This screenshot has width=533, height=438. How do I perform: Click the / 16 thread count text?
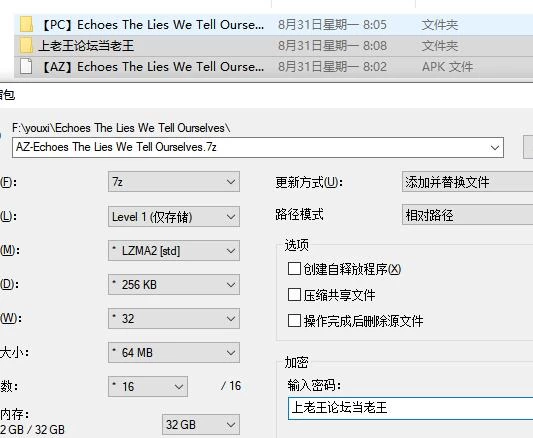tap(231, 386)
